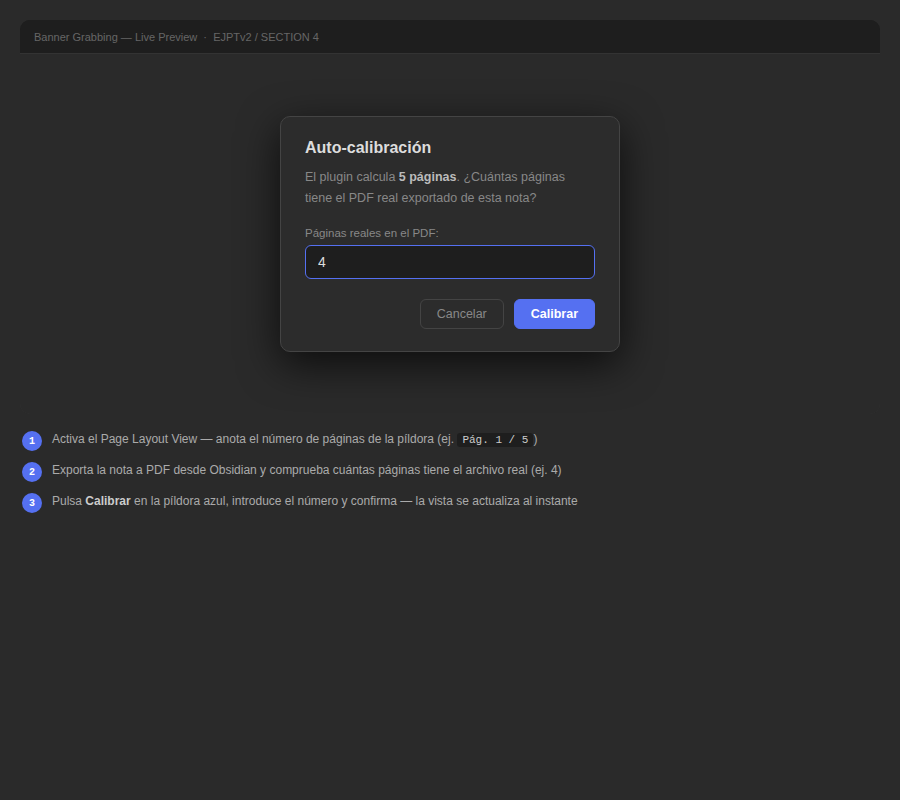Click the value '4' inside the input
This screenshot has height=800, width=900.
point(322,262)
